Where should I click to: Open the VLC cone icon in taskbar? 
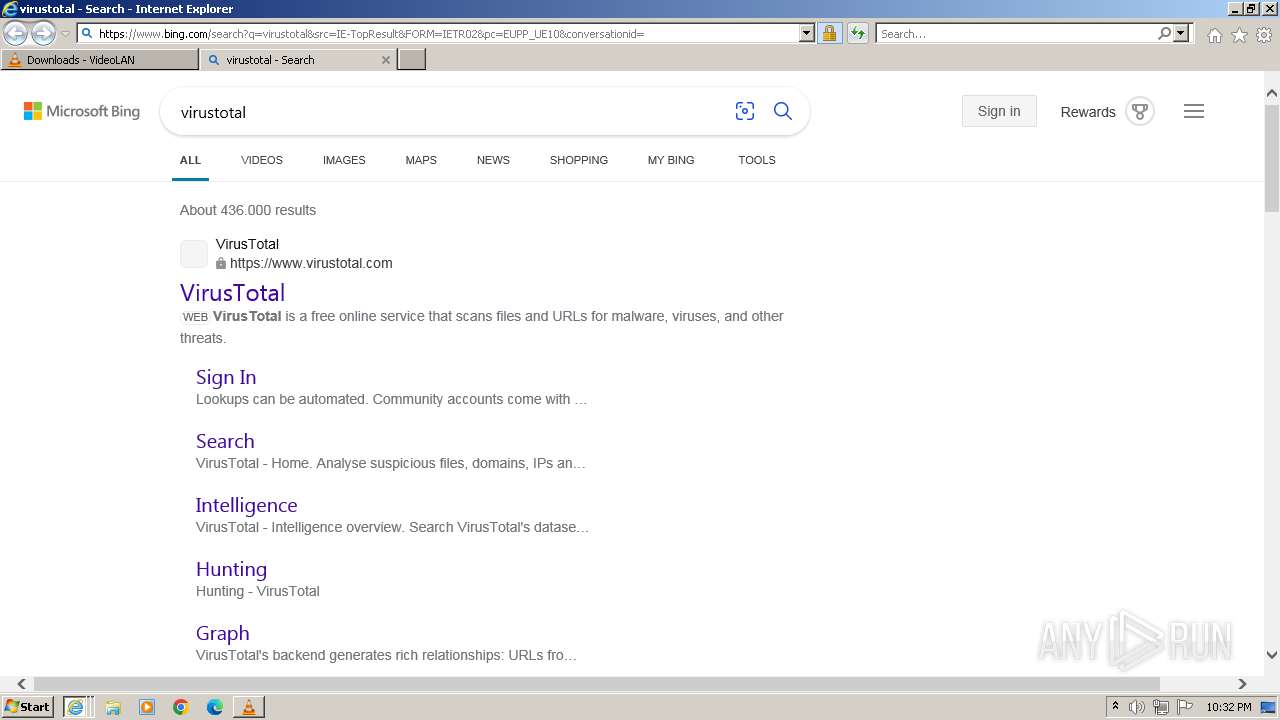tap(249, 707)
